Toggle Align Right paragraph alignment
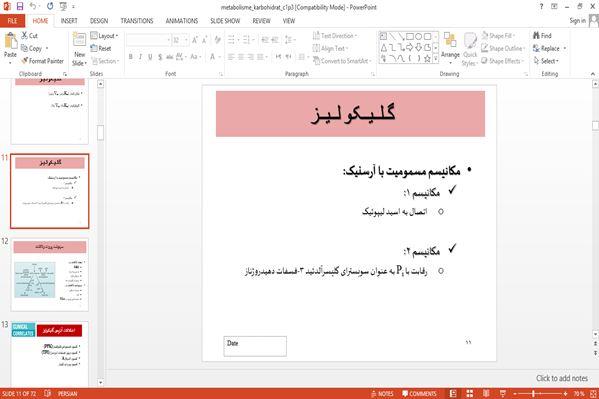Viewport: 599px width, 399px height. [250, 57]
